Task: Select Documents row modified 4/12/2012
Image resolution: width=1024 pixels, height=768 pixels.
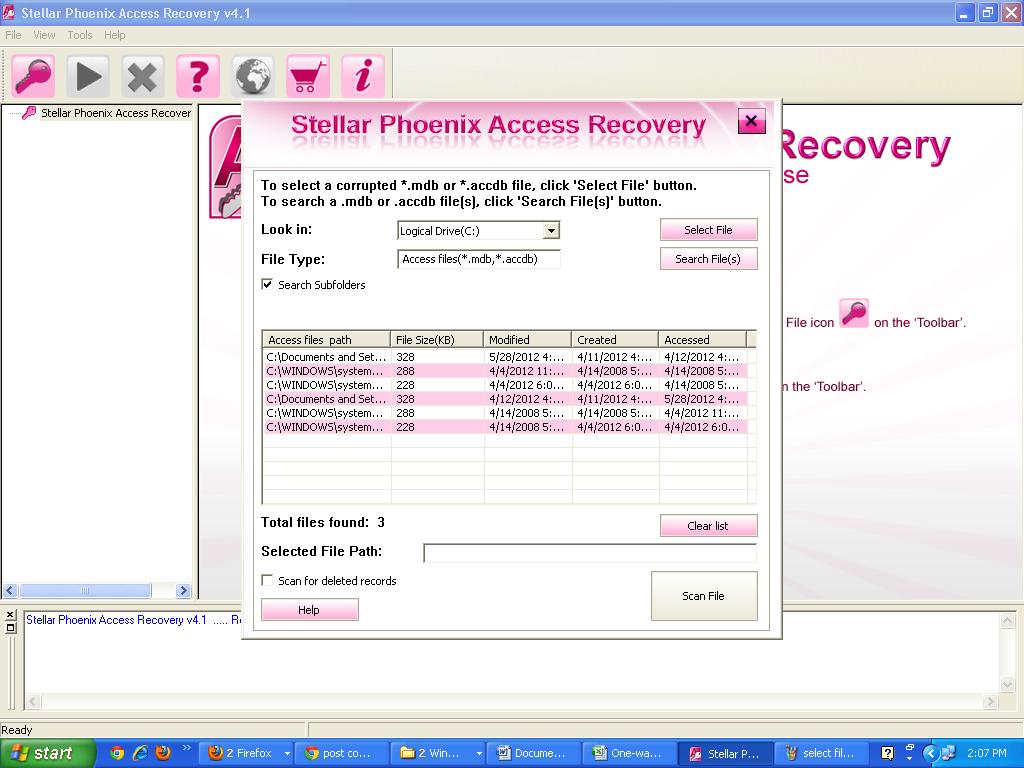Action: [x=505, y=399]
